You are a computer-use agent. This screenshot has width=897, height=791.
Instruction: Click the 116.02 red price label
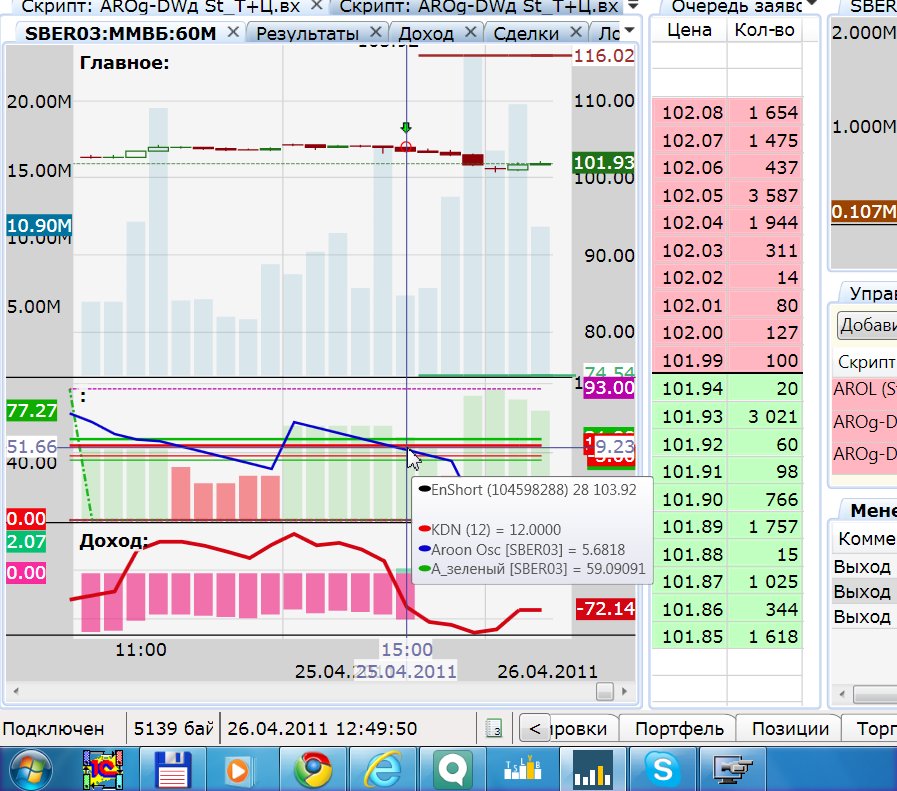[604, 55]
